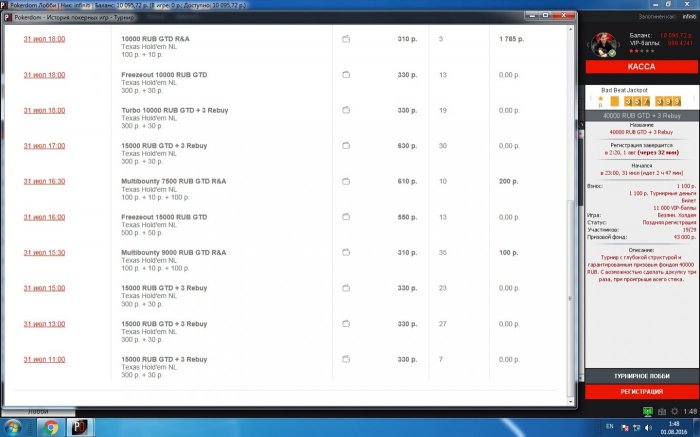Open hand history icon for Freezeout 15000 RUB GTD row
Screen dimensions: 700x437
tap(346, 217)
